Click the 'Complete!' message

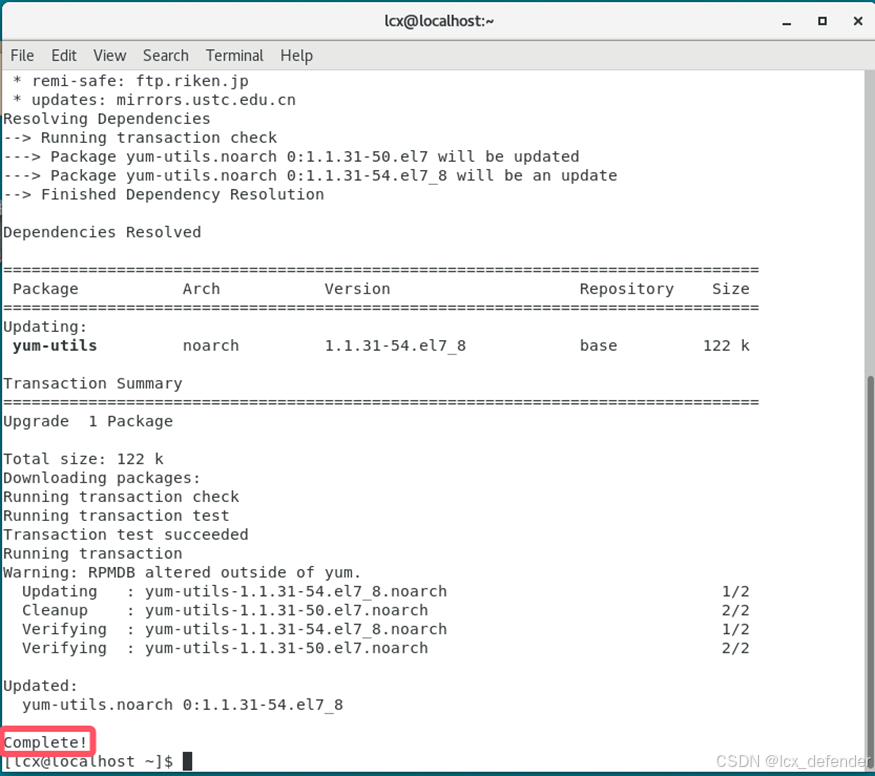coord(46,743)
